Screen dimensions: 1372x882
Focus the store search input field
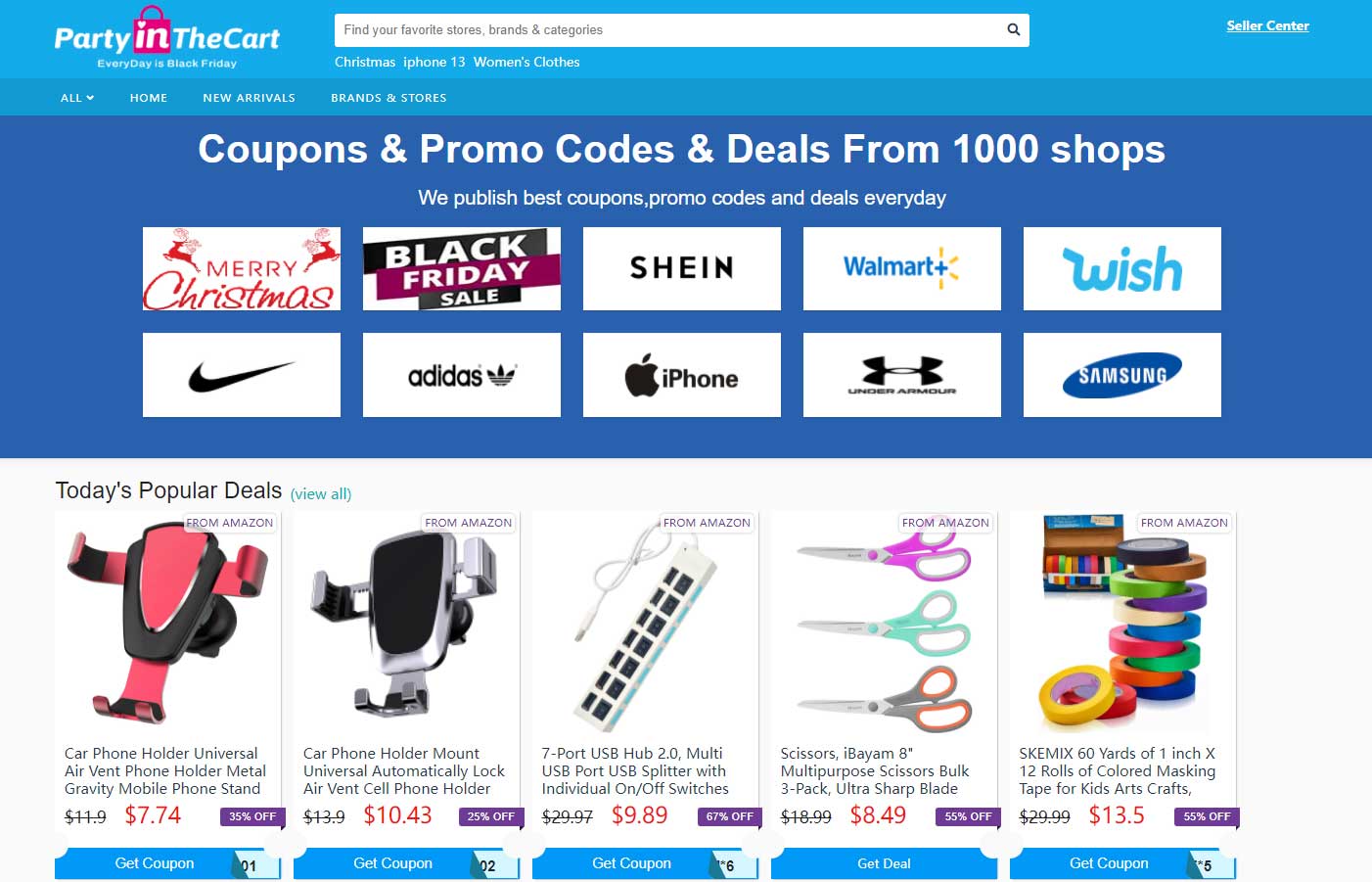point(669,30)
